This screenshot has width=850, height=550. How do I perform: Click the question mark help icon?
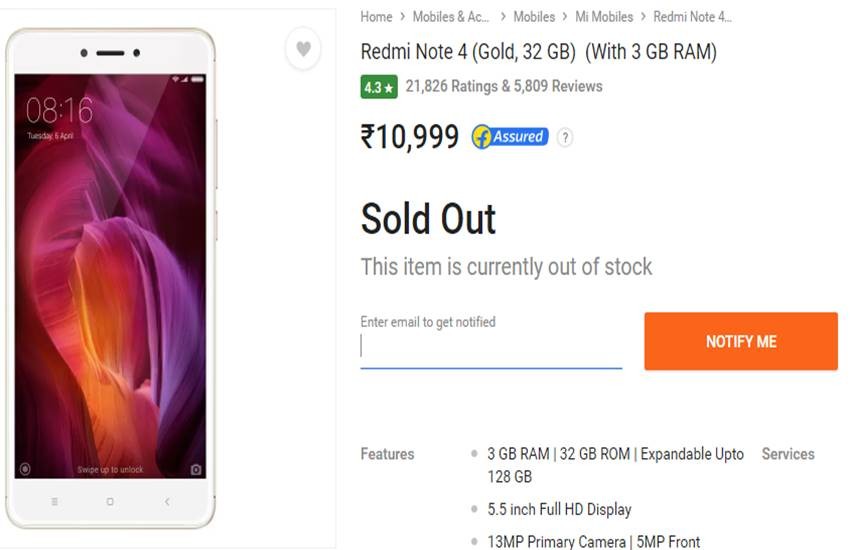(x=565, y=138)
